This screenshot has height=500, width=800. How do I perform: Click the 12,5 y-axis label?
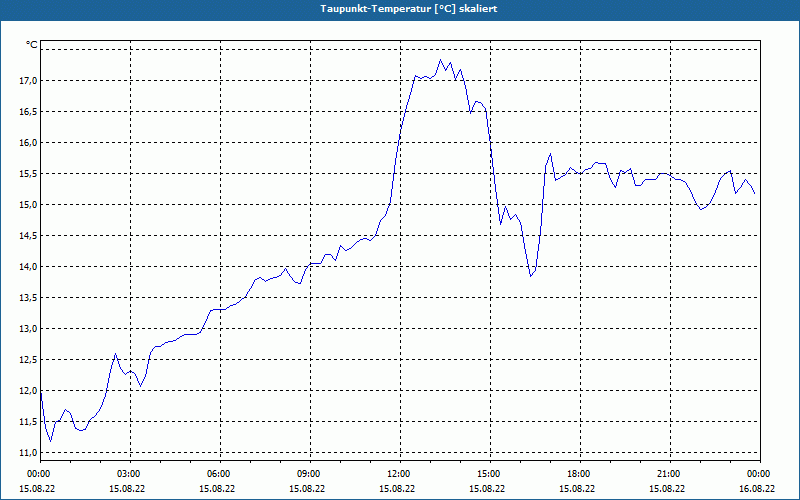(29, 359)
